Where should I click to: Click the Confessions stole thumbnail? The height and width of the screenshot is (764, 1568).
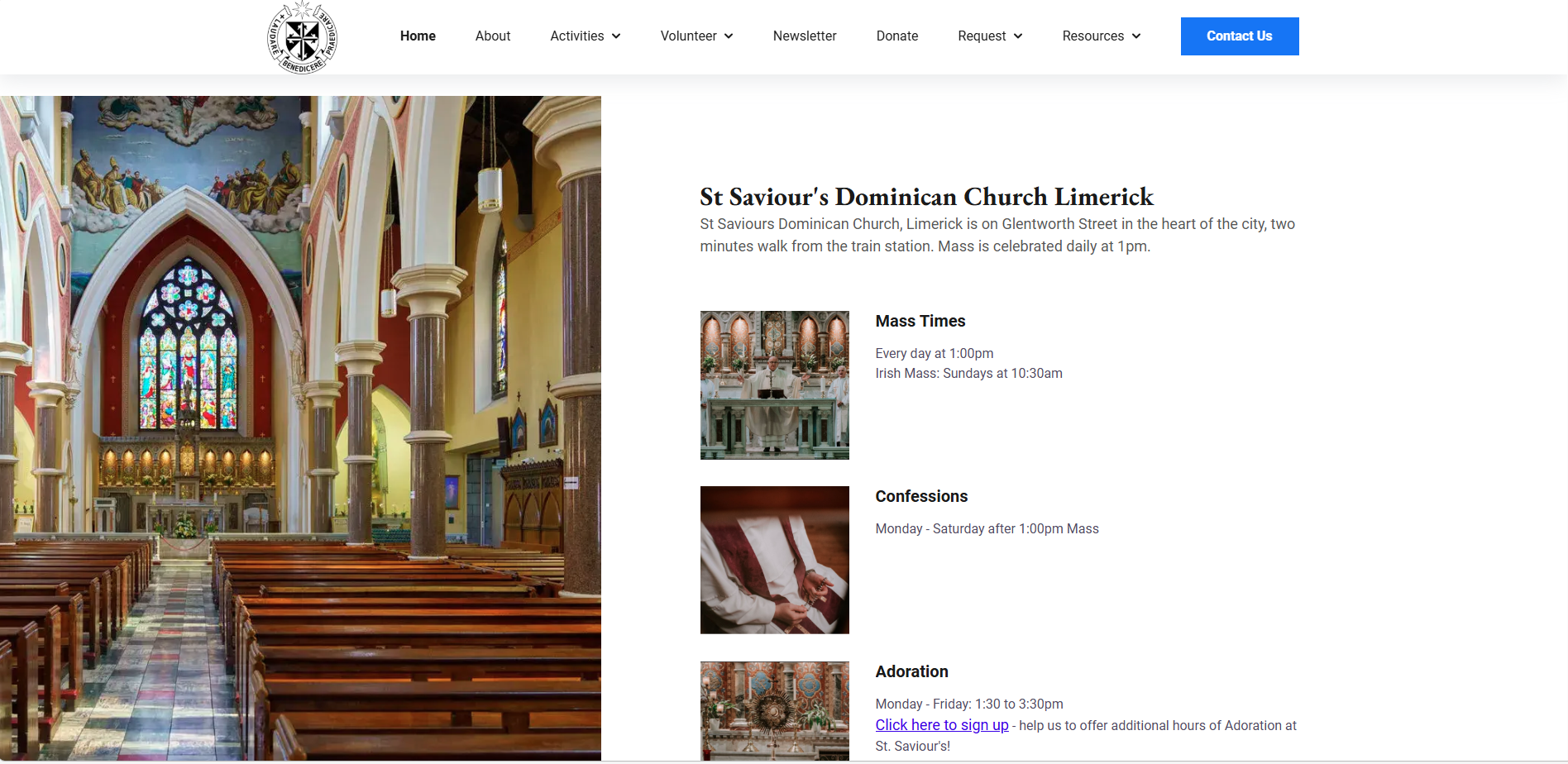coord(775,560)
